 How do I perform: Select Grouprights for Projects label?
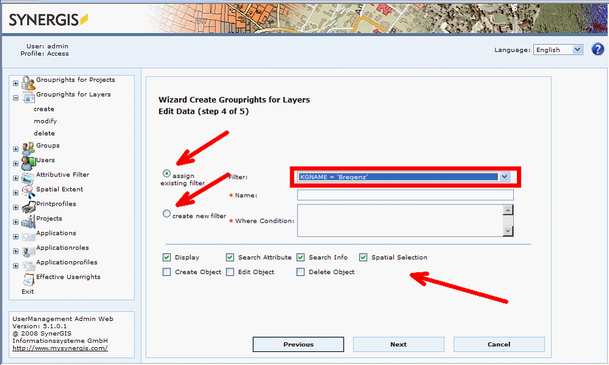75,80
